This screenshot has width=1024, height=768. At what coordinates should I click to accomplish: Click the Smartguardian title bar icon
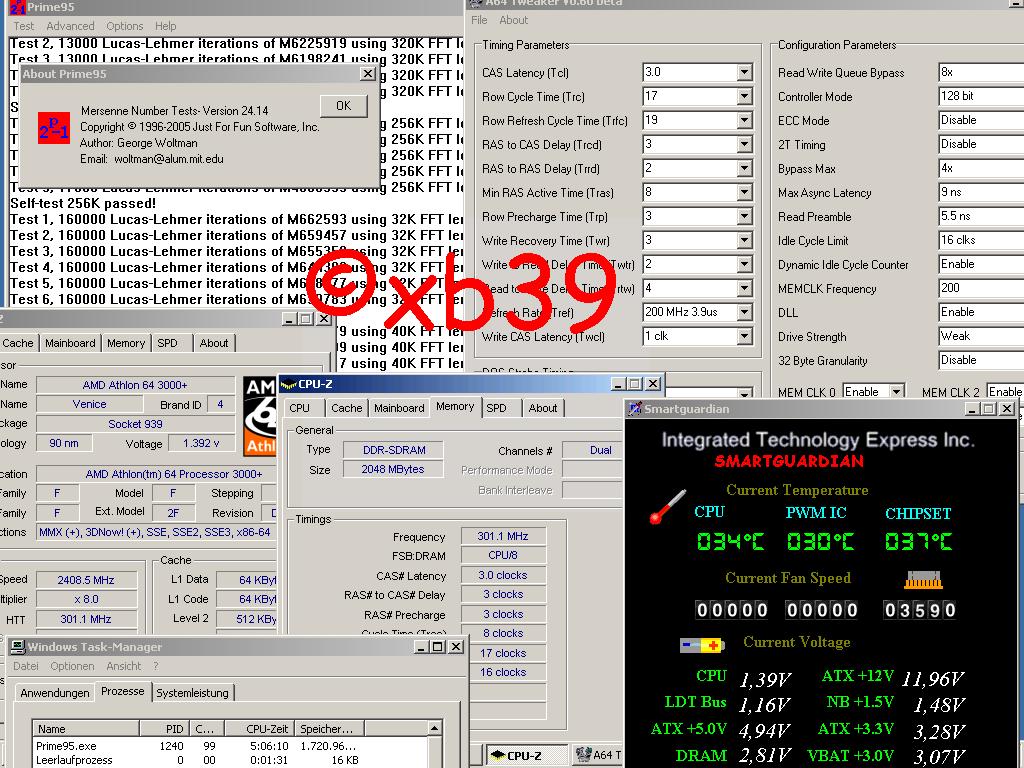point(634,409)
